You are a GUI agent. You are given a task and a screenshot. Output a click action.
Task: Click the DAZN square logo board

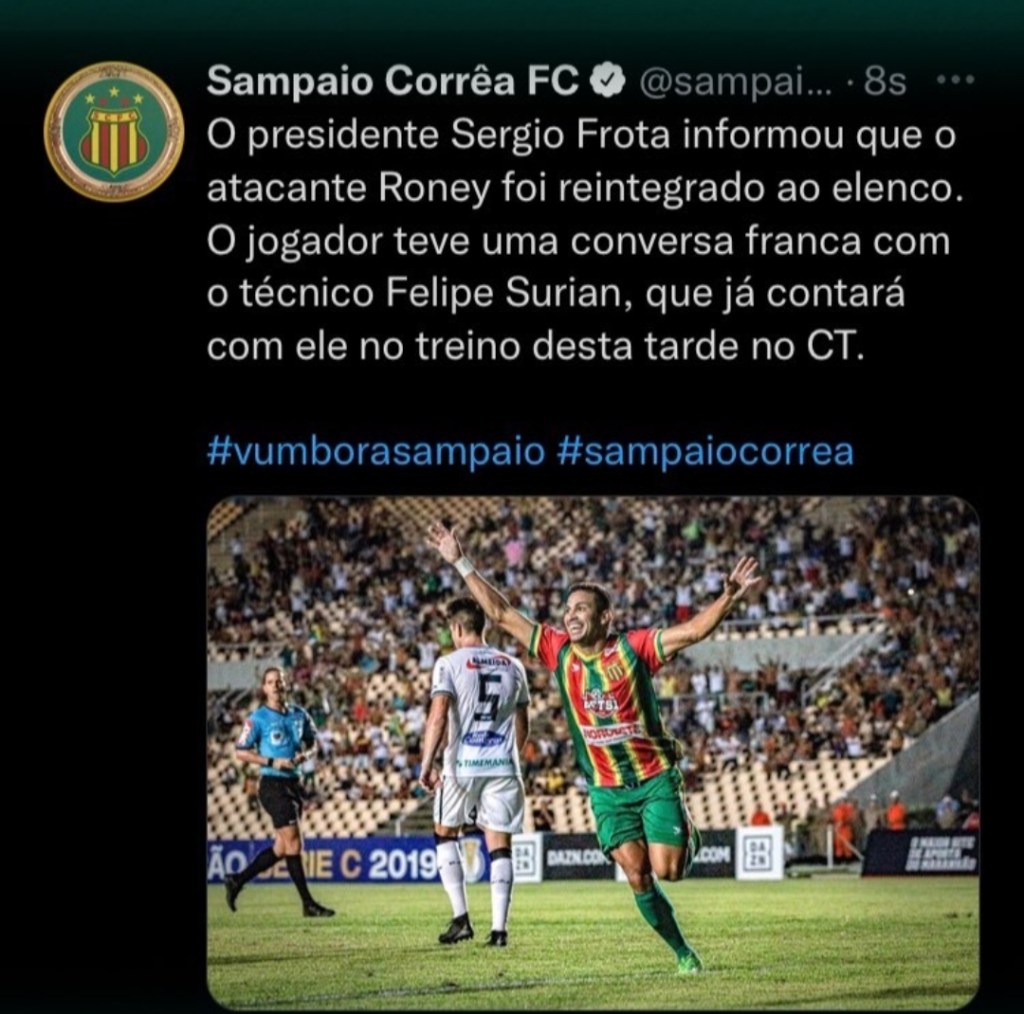[760, 853]
